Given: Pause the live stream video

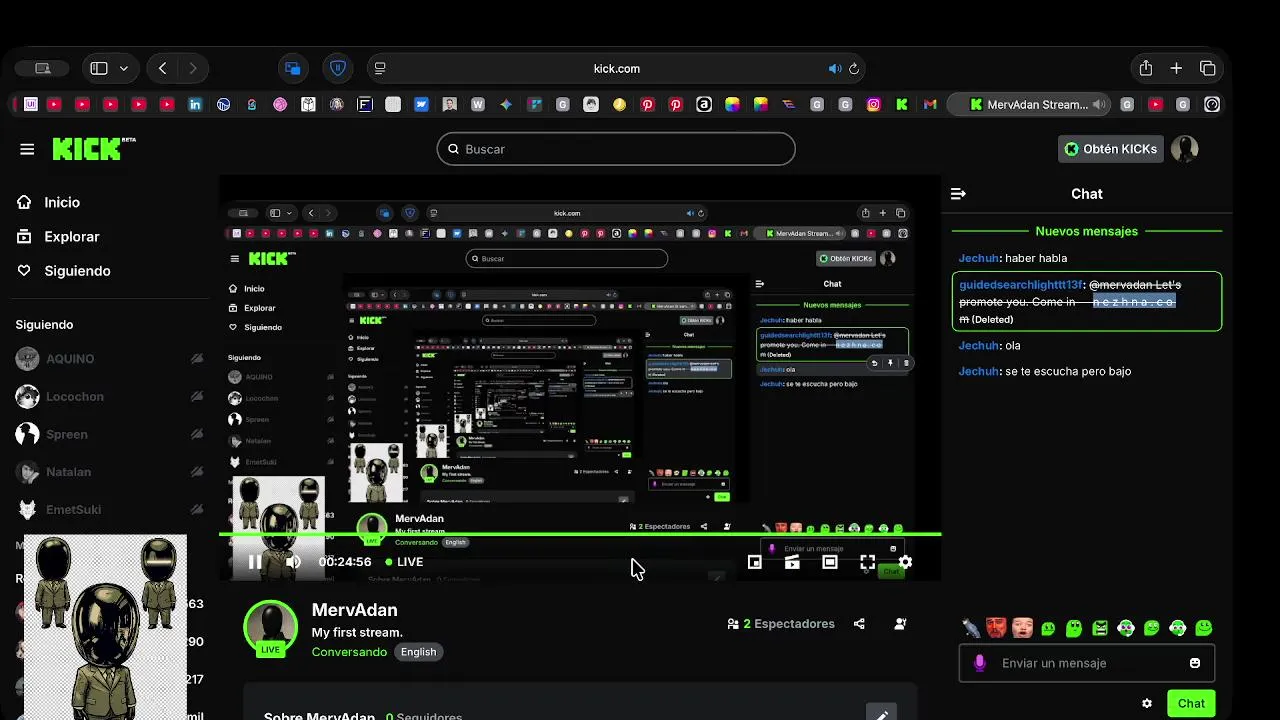Looking at the screenshot, I should [255, 562].
